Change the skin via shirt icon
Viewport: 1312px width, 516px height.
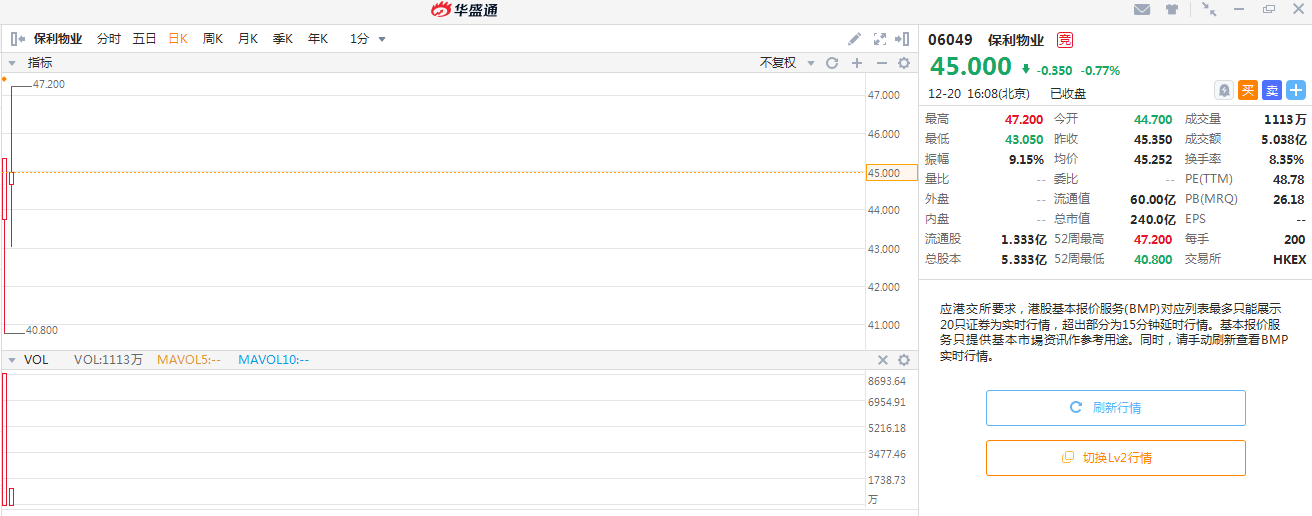coord(1172,10)
